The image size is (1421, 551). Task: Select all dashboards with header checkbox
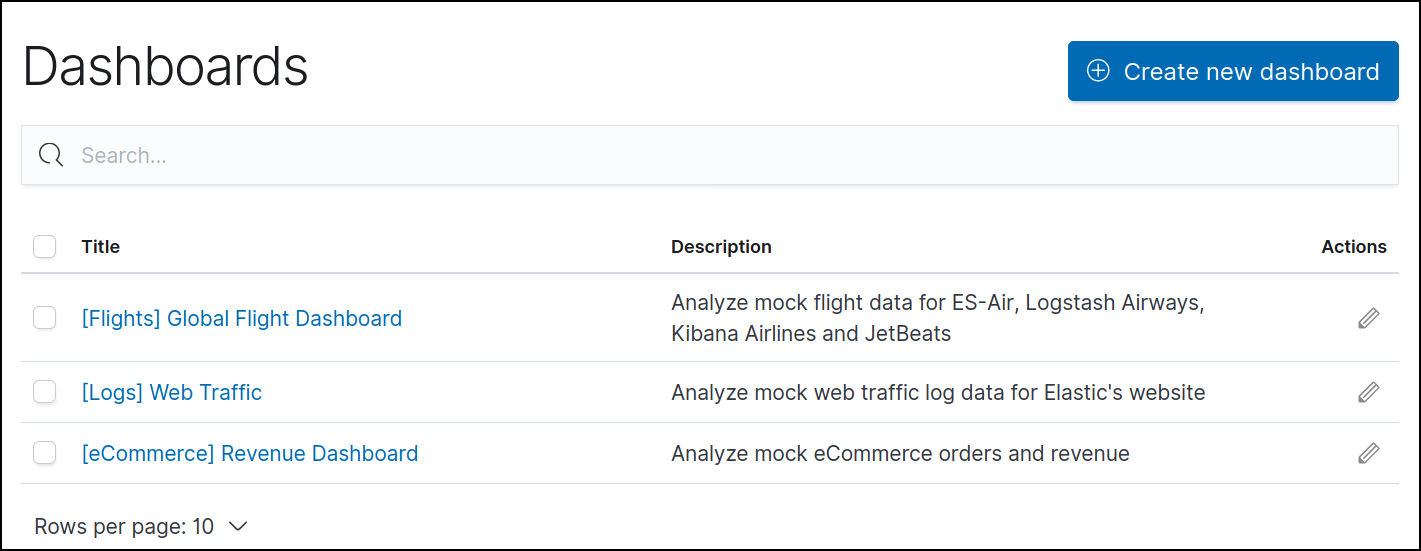[x=45, y=246]
